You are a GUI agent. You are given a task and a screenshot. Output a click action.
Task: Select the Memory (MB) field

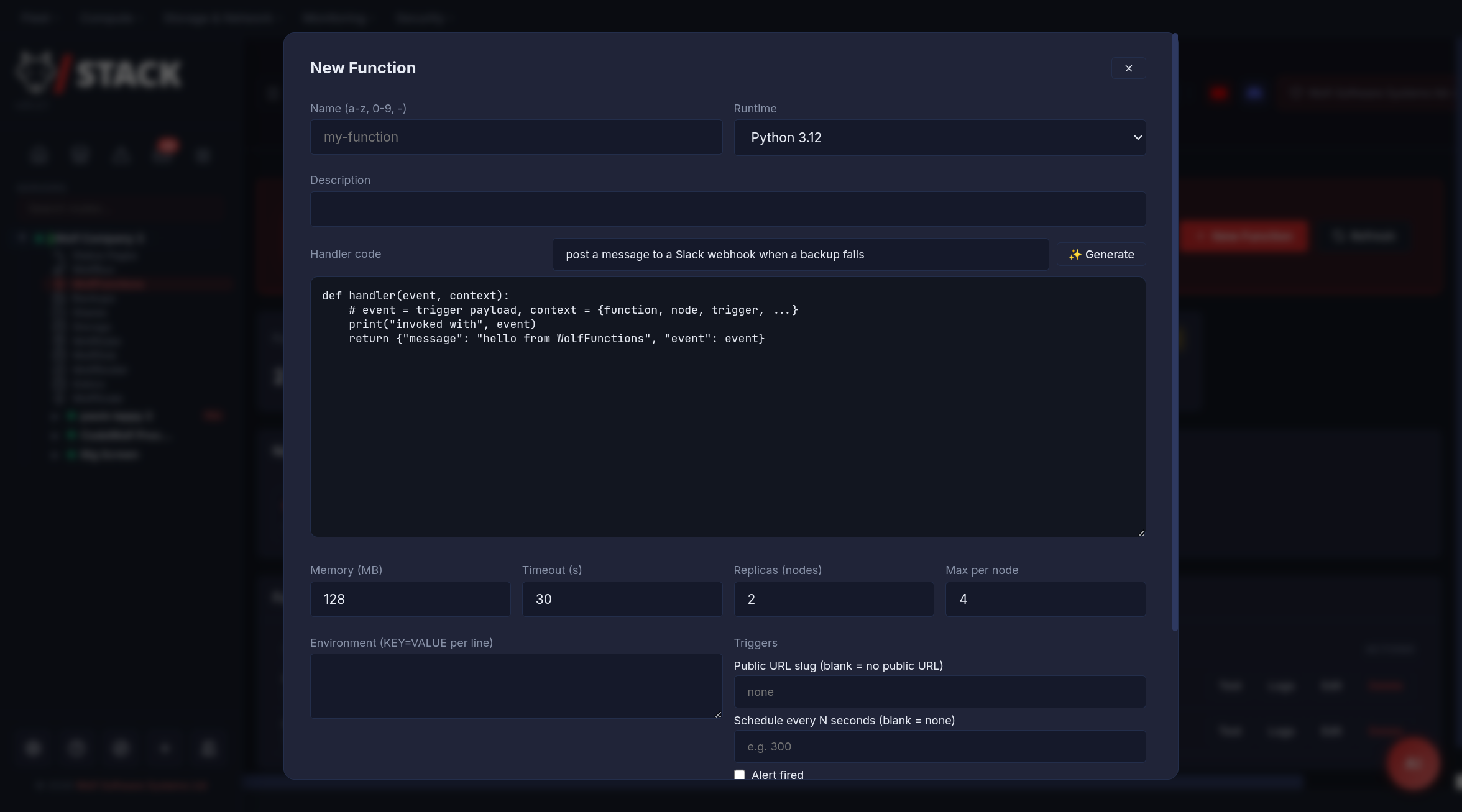click(x=410, y=599)
